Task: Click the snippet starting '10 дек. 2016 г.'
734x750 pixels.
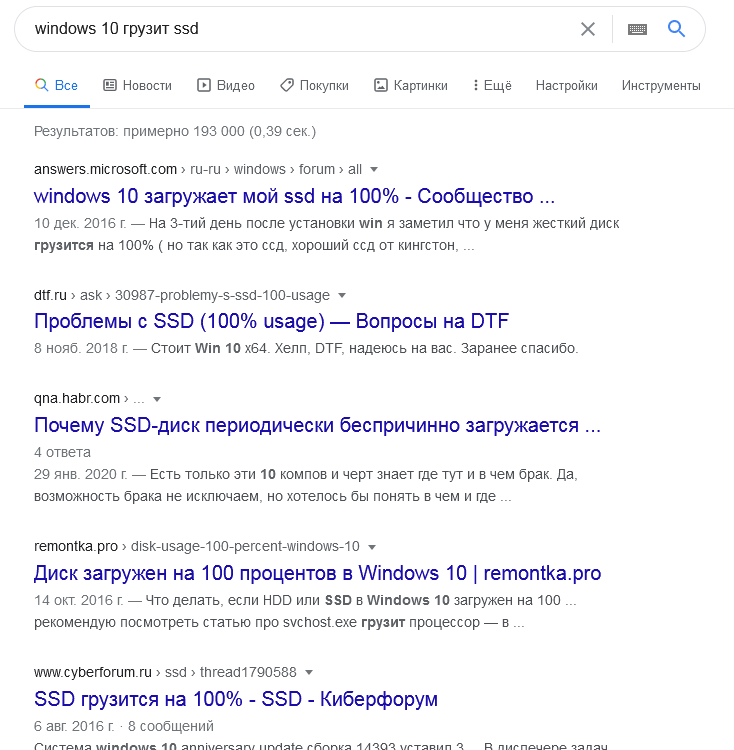Action: tap(327, 234)
